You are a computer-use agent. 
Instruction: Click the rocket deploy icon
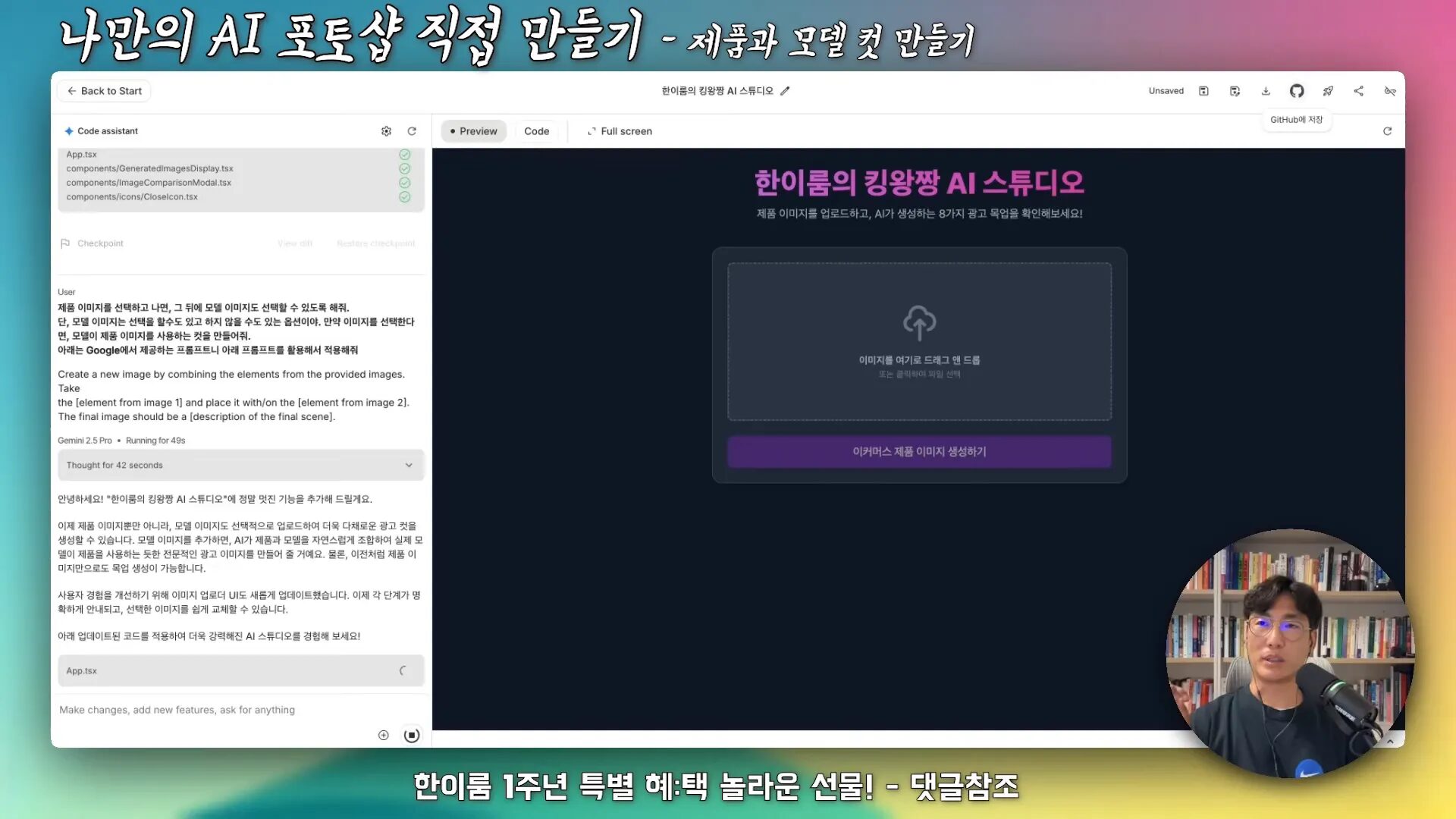(x=1328, y=91)
